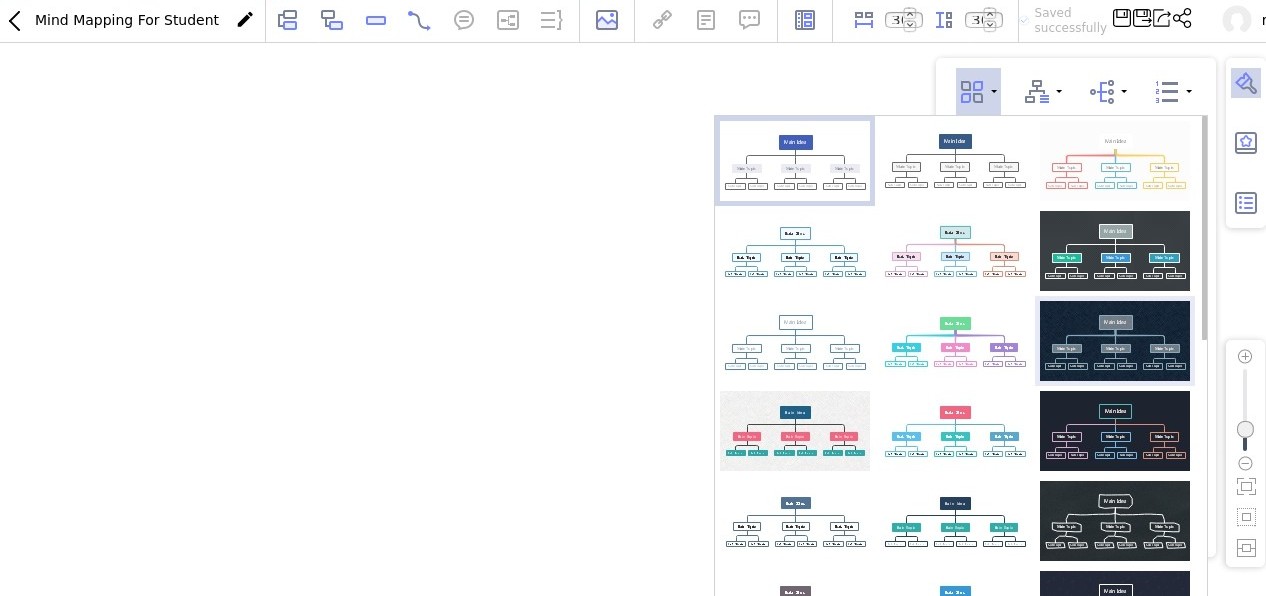Click the export icon in toolbar
The image size is (1266, 596).
pyautogui.click(x=1162, y=18)
